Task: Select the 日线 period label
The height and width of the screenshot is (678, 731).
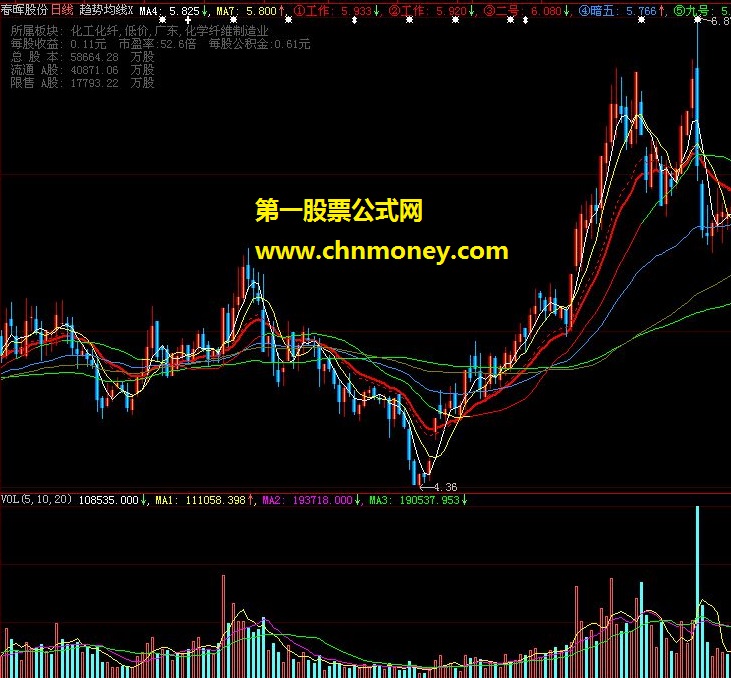Action: [62, 10]
